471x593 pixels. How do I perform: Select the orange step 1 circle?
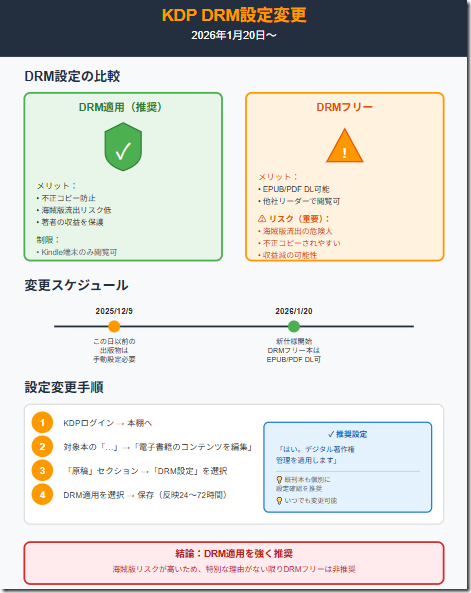click(42, 422)
